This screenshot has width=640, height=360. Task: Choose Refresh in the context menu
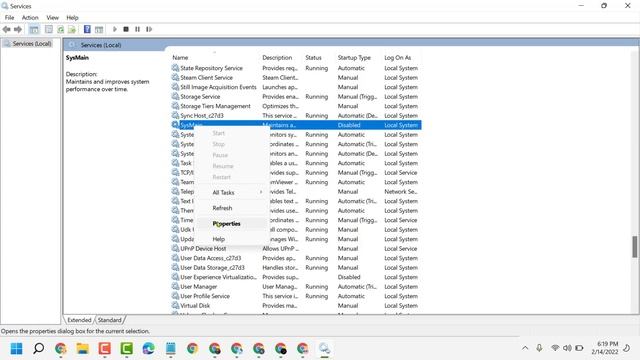click(232, 208)
